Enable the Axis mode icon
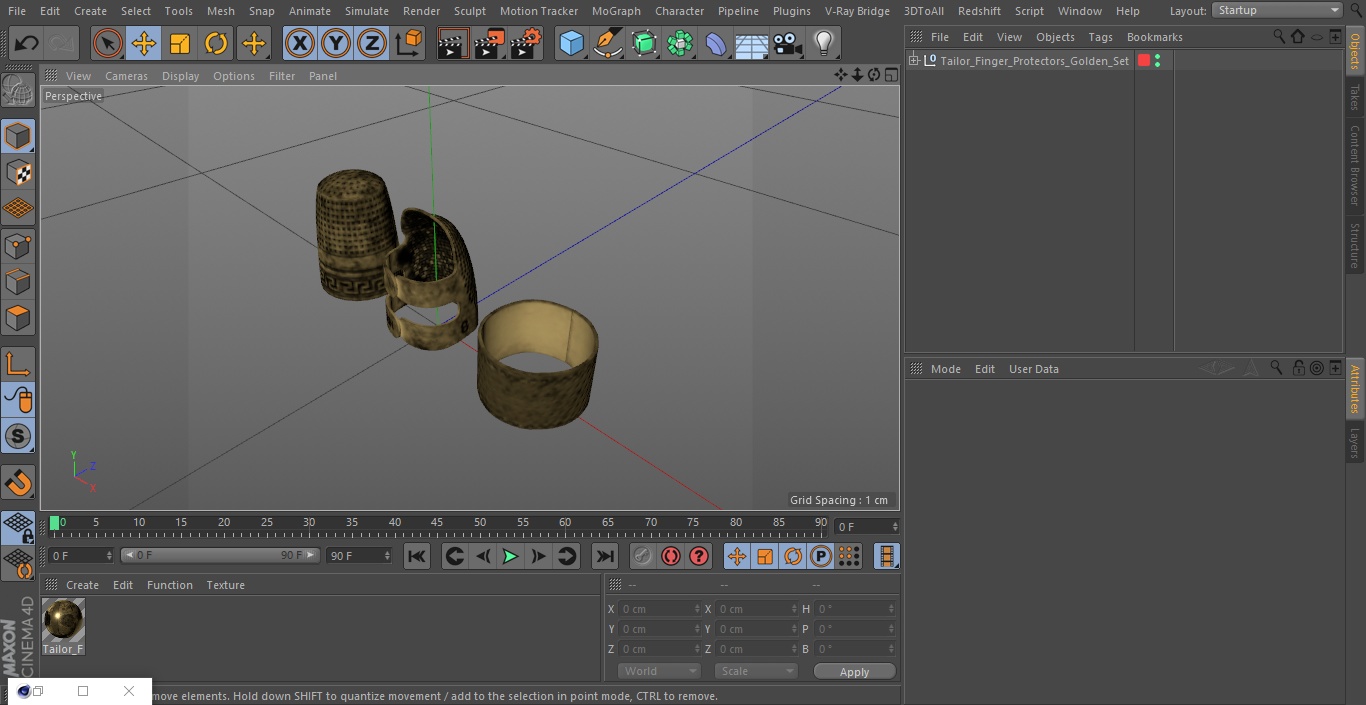 [18, 364]
